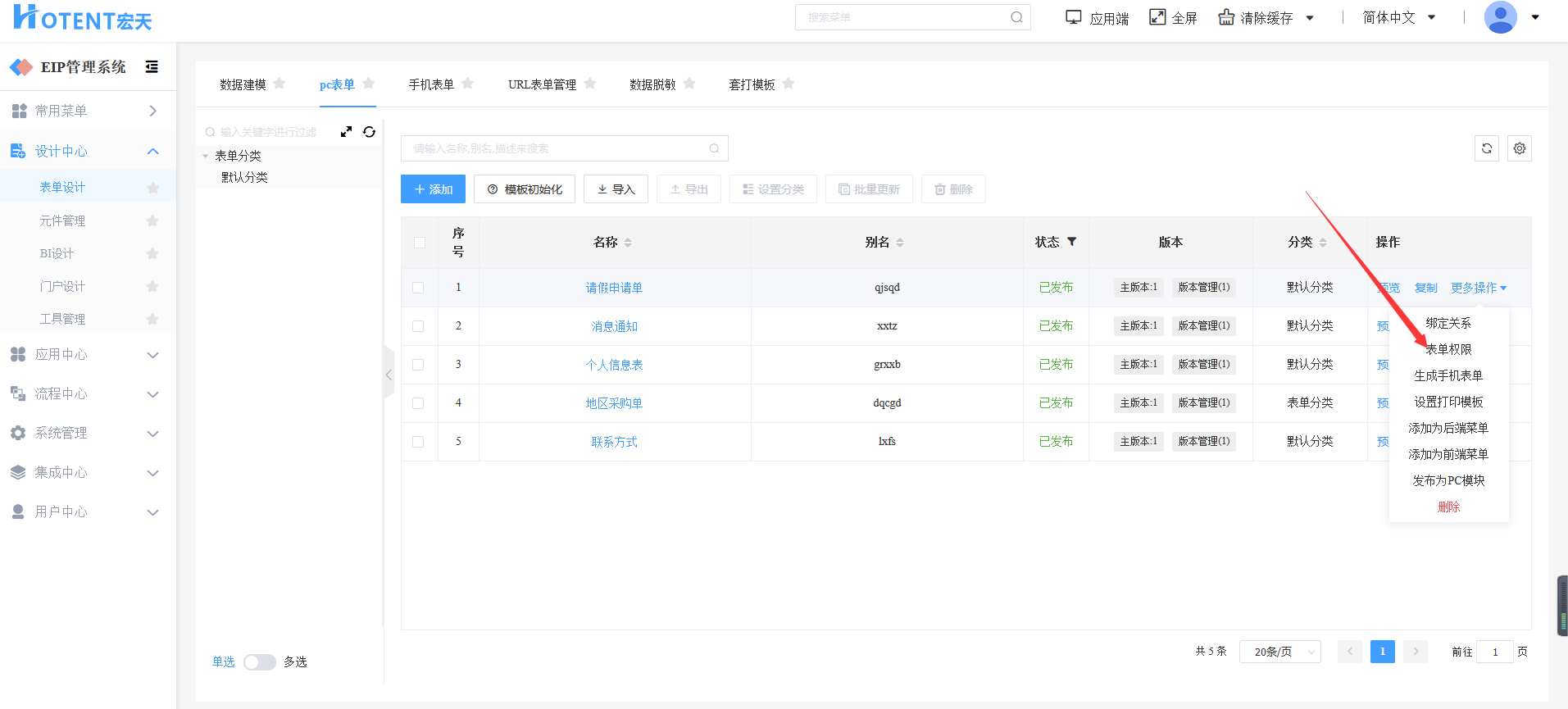Image resolution: width=1568 pixels, height=709 pixels.
Task: Favorite the 元件管理 menu star
Action: 152,220
